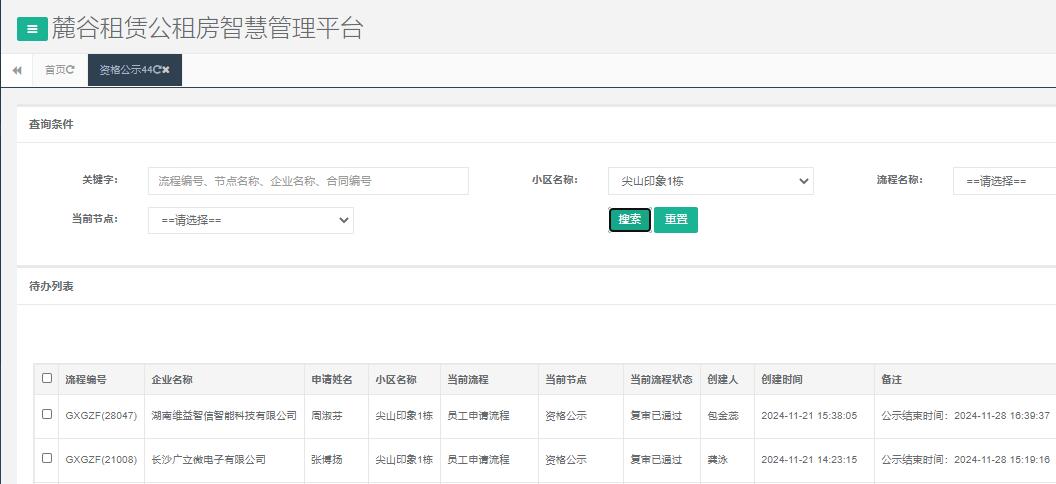Check the row for GXGZF(21008)

click(47, 458)
